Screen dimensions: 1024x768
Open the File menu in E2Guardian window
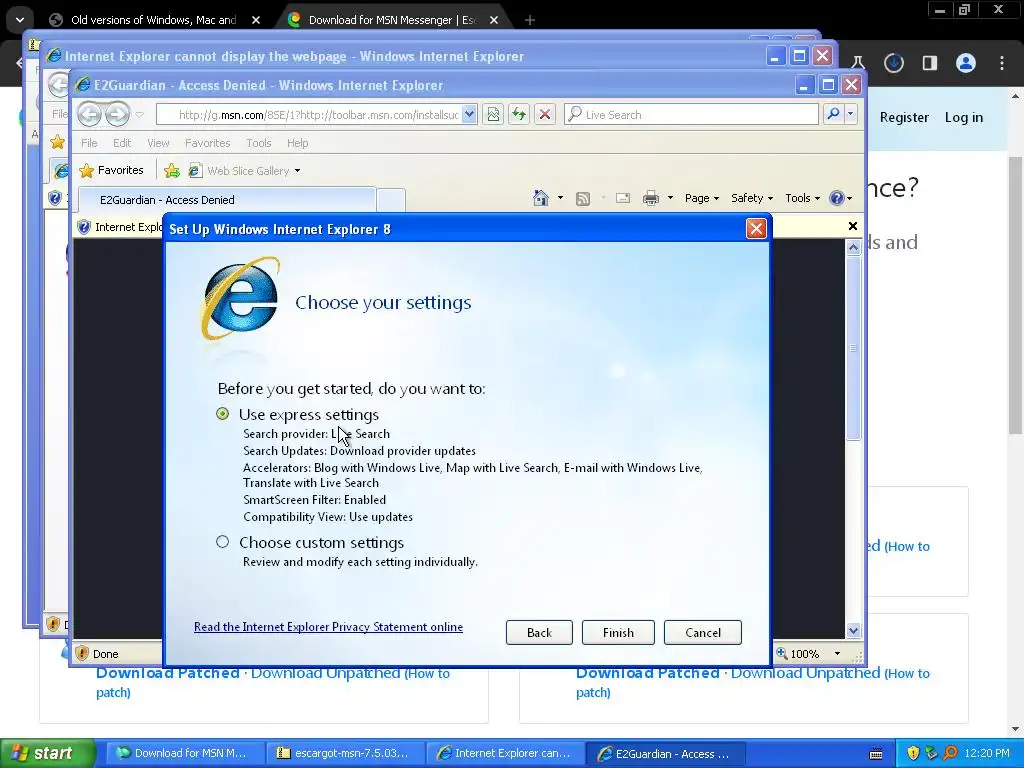pos(89,143)
